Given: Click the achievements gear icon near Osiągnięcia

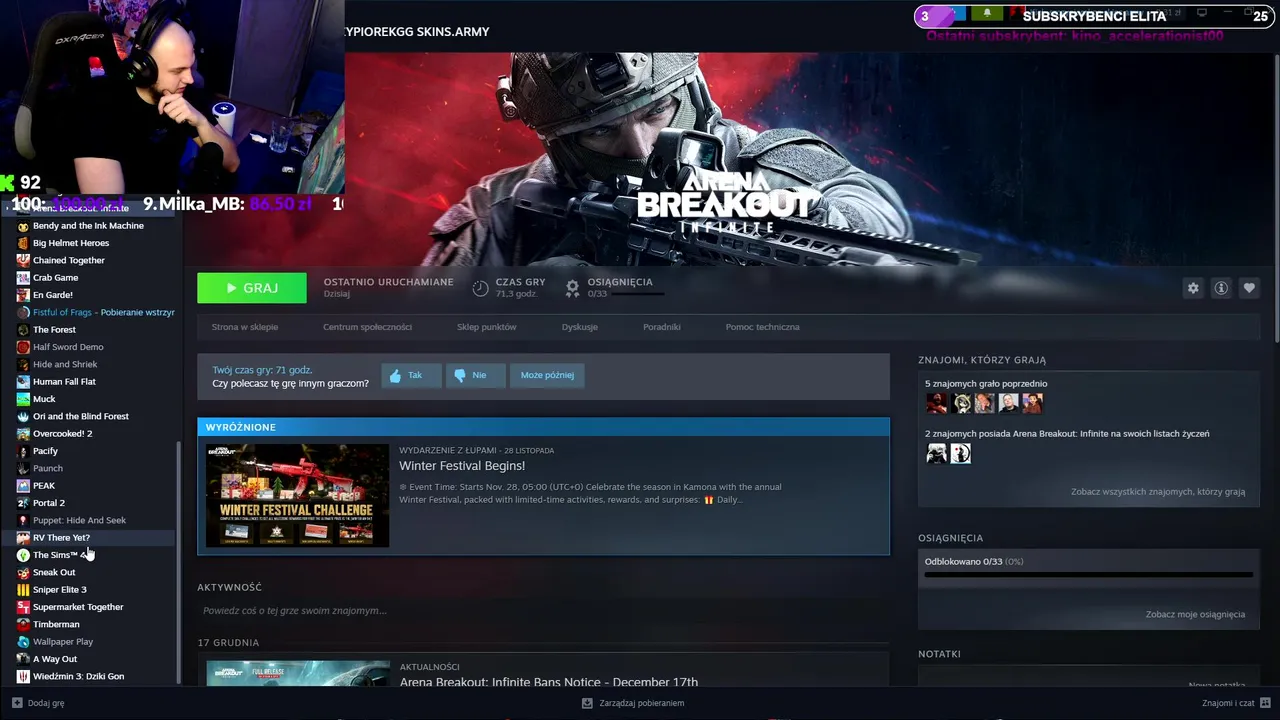Looking at the screenshot, I should (x=572, y=288).
